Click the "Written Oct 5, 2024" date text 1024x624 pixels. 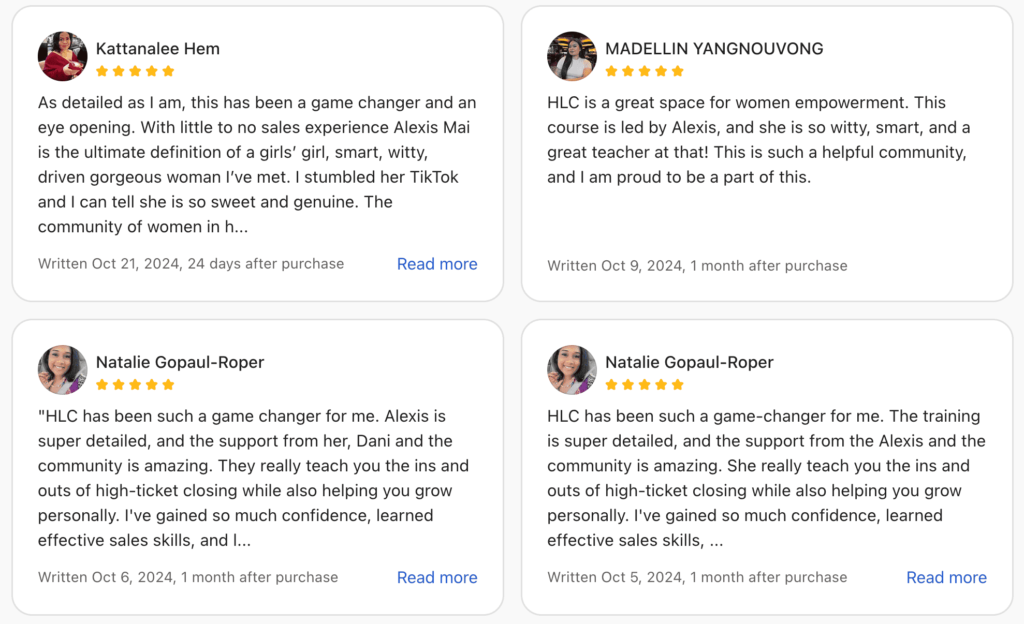point(697,577)
